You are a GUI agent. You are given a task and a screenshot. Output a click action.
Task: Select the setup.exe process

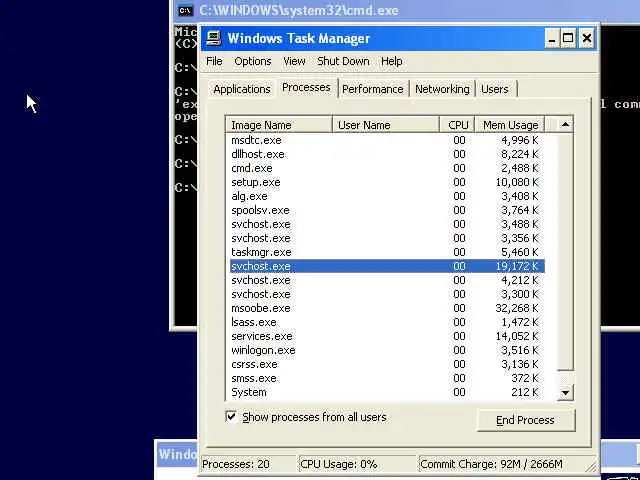(x=386, y=182)
